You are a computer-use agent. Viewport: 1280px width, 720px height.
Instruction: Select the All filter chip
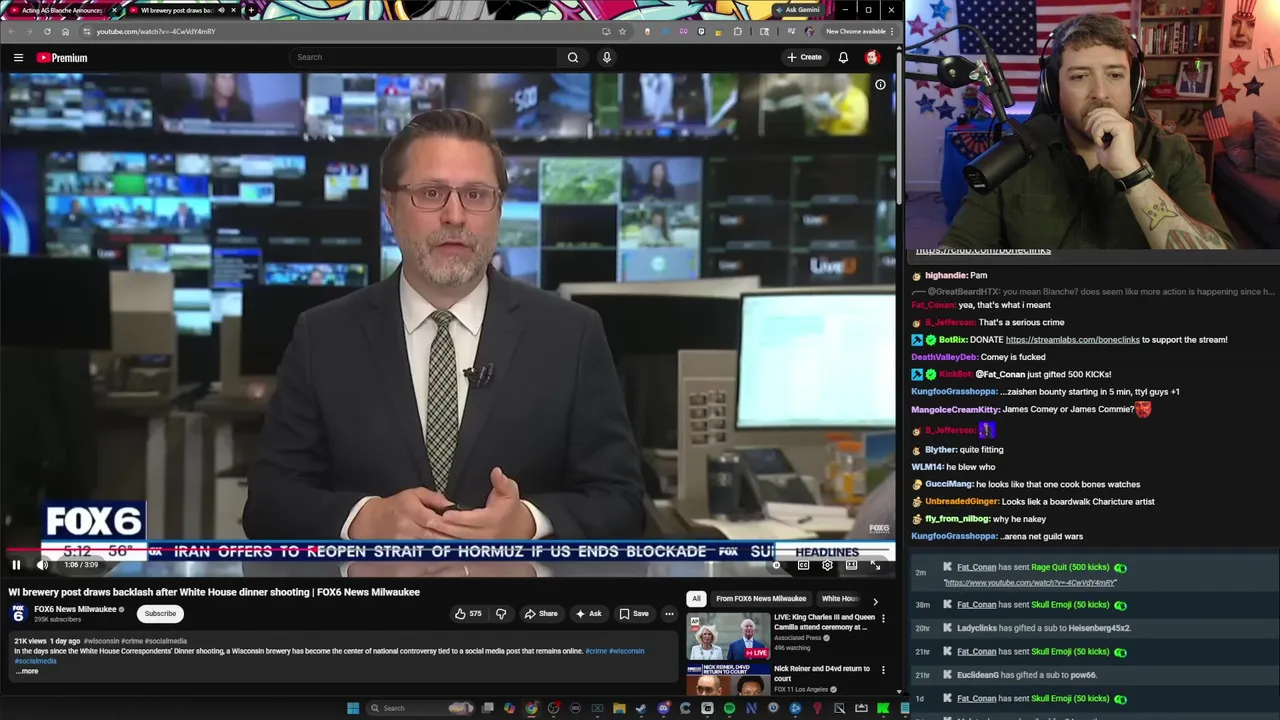697,599
